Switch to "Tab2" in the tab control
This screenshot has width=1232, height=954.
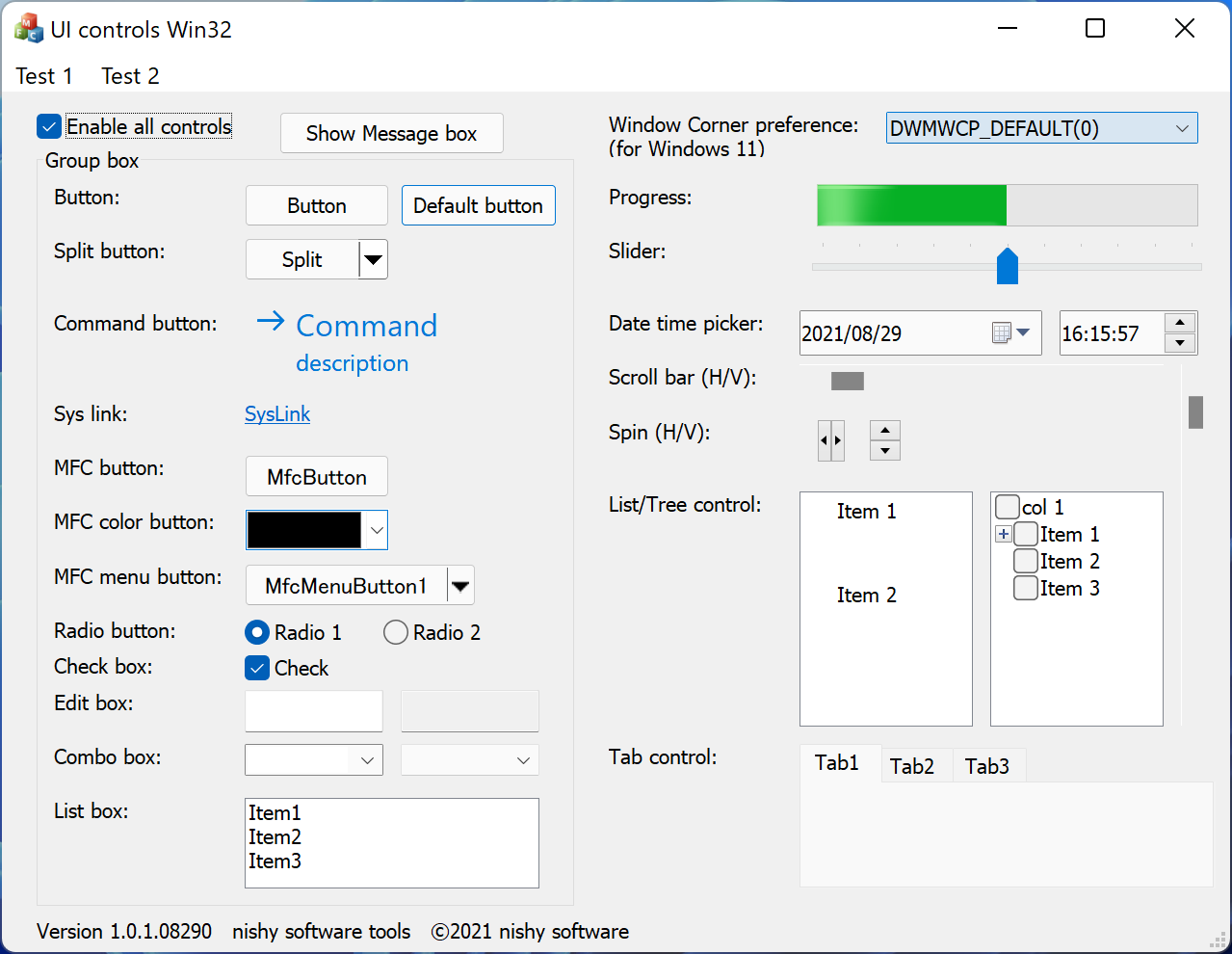[914, 764]
